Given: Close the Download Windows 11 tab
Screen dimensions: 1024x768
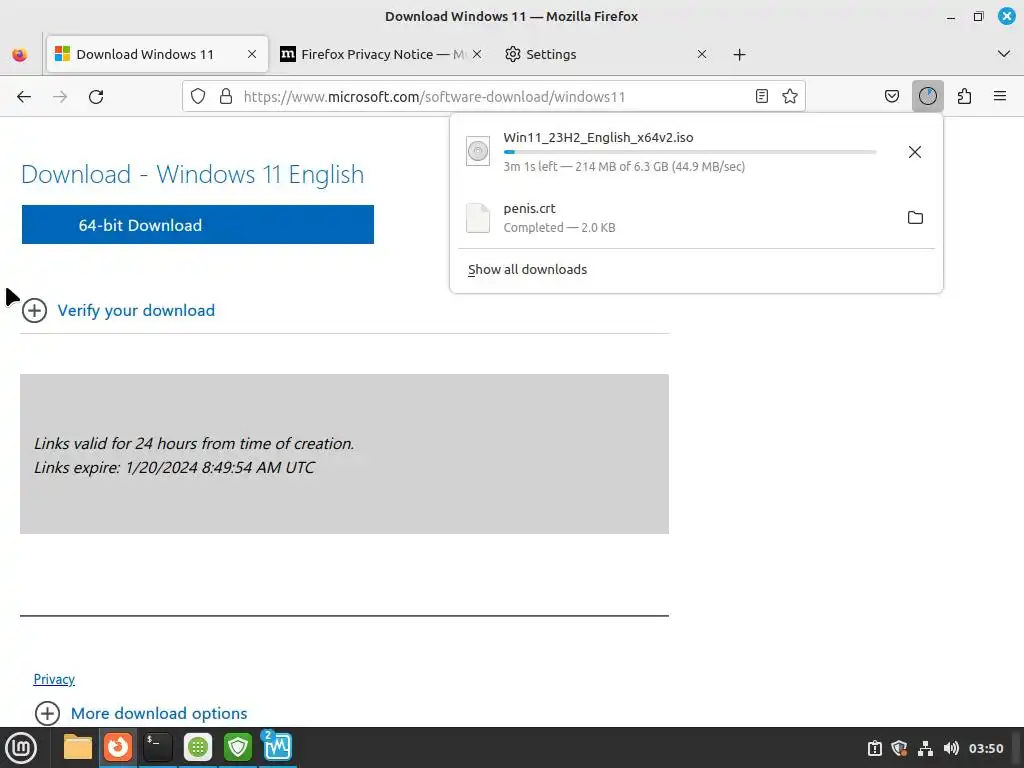Looking at the screenshot, I should tap(252, 54).
